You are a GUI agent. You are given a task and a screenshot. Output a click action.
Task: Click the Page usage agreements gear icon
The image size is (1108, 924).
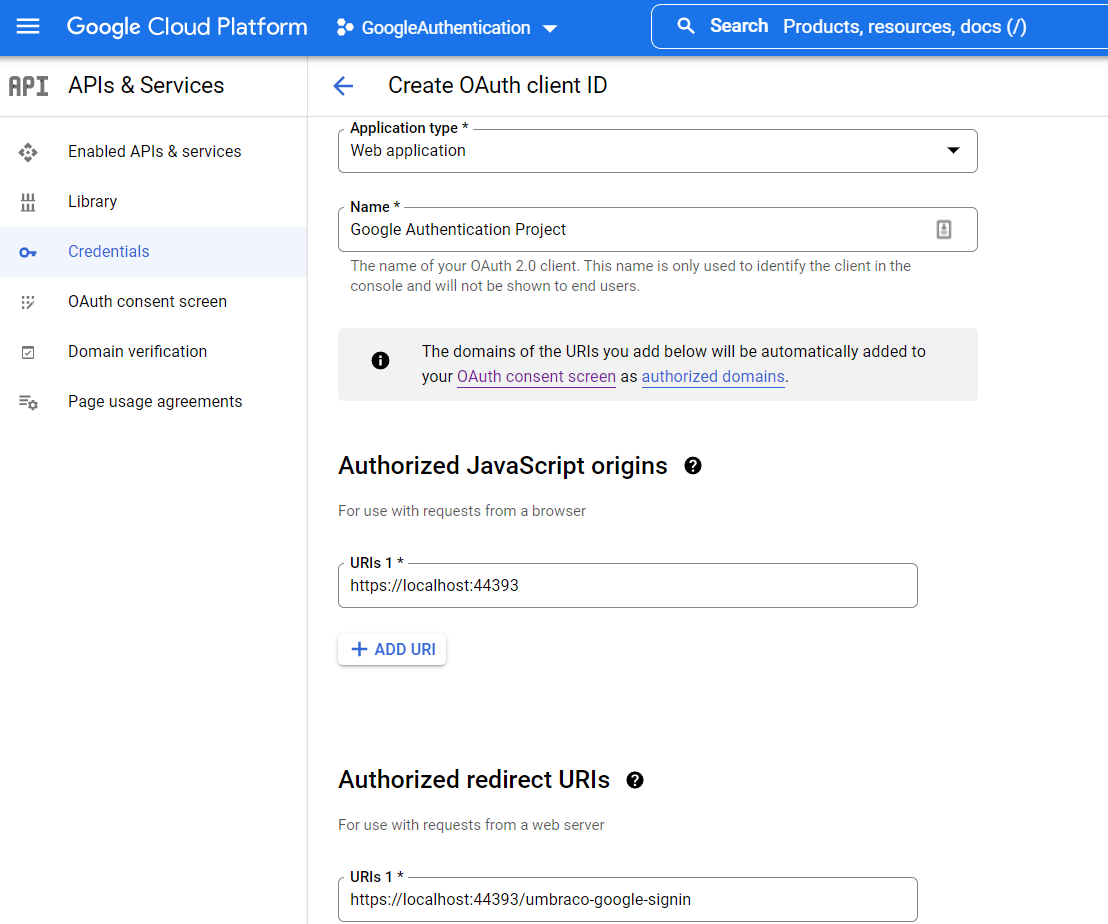[x=28, y=403]
